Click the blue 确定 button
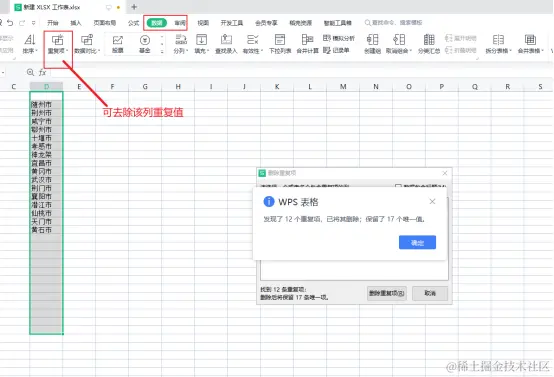This screenshot has height=377, width=554. (x=417, y=242)
